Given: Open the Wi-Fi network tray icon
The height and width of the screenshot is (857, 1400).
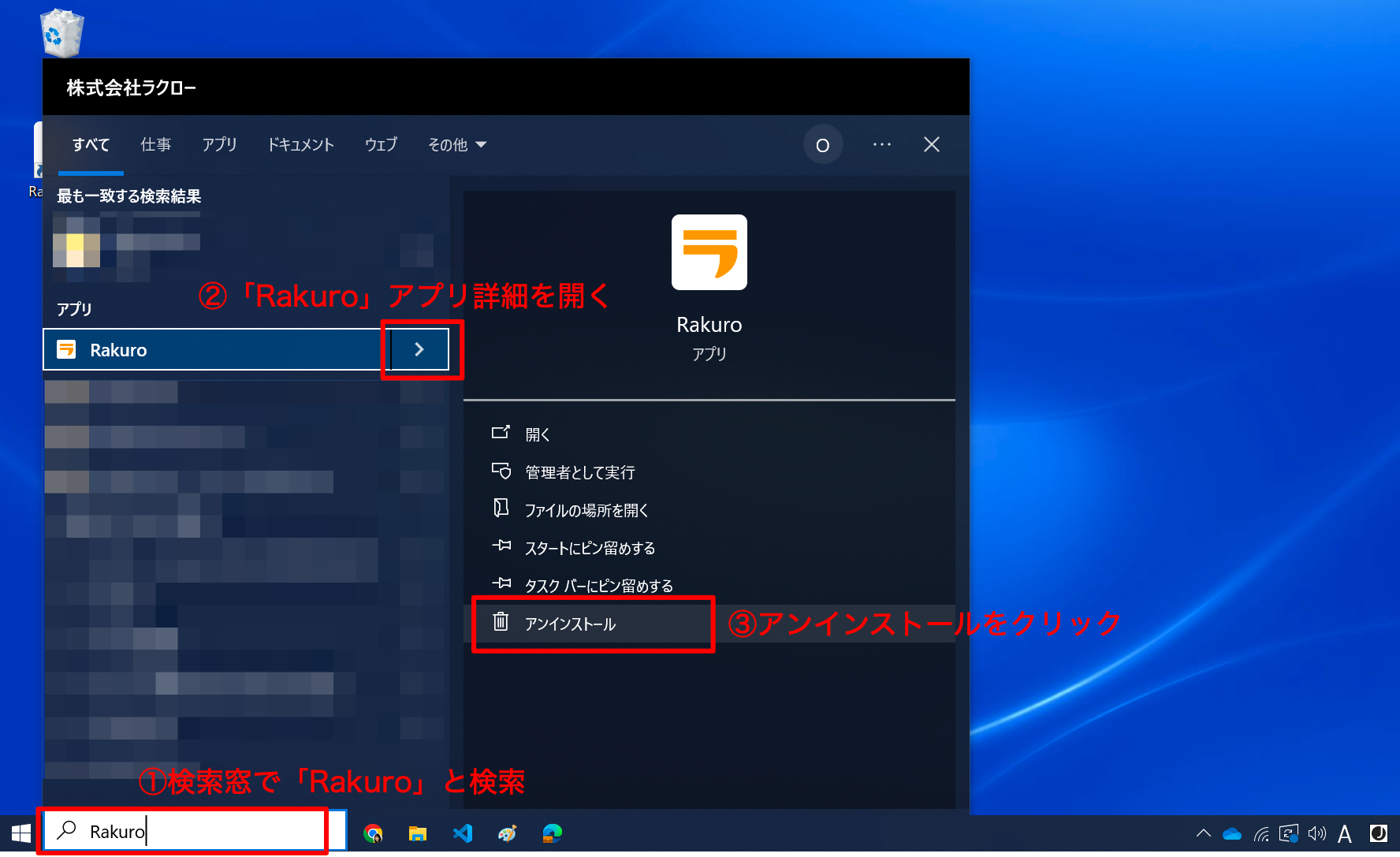Looking at the screenshot, I should pyautogui.click(x=1261, y=833).
